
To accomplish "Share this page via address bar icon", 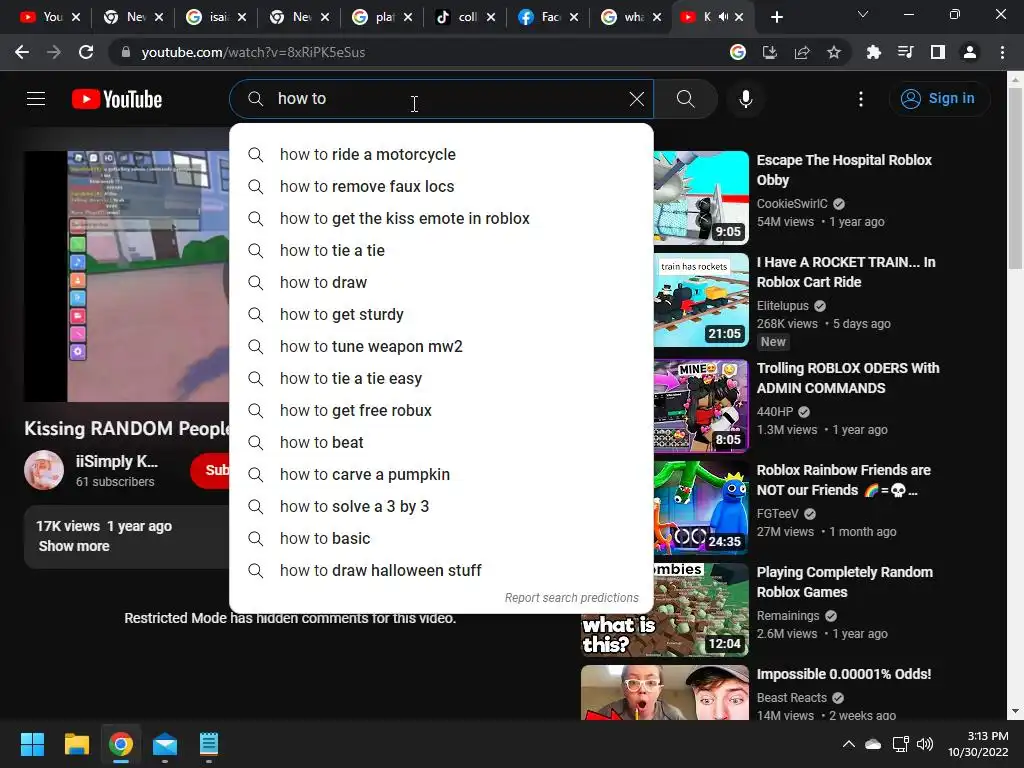I will coord(802,52).
